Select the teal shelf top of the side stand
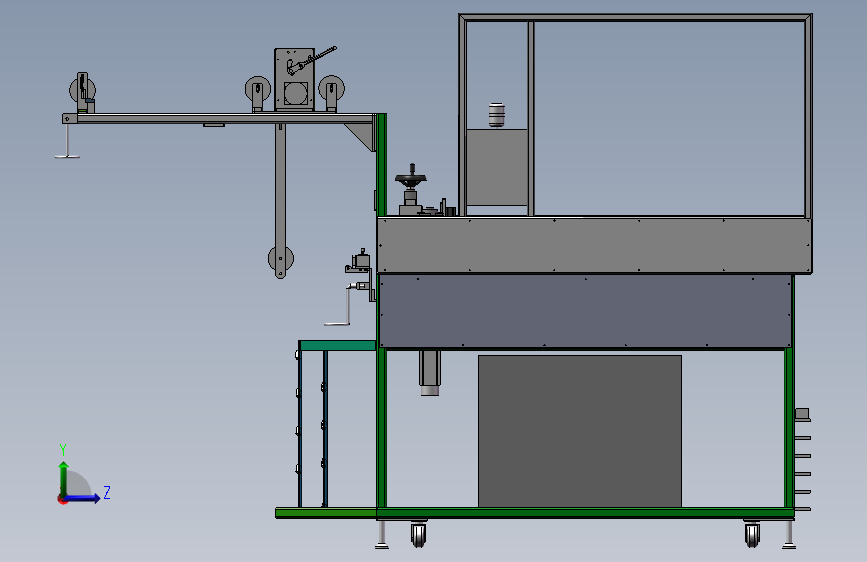 [337, 346]
